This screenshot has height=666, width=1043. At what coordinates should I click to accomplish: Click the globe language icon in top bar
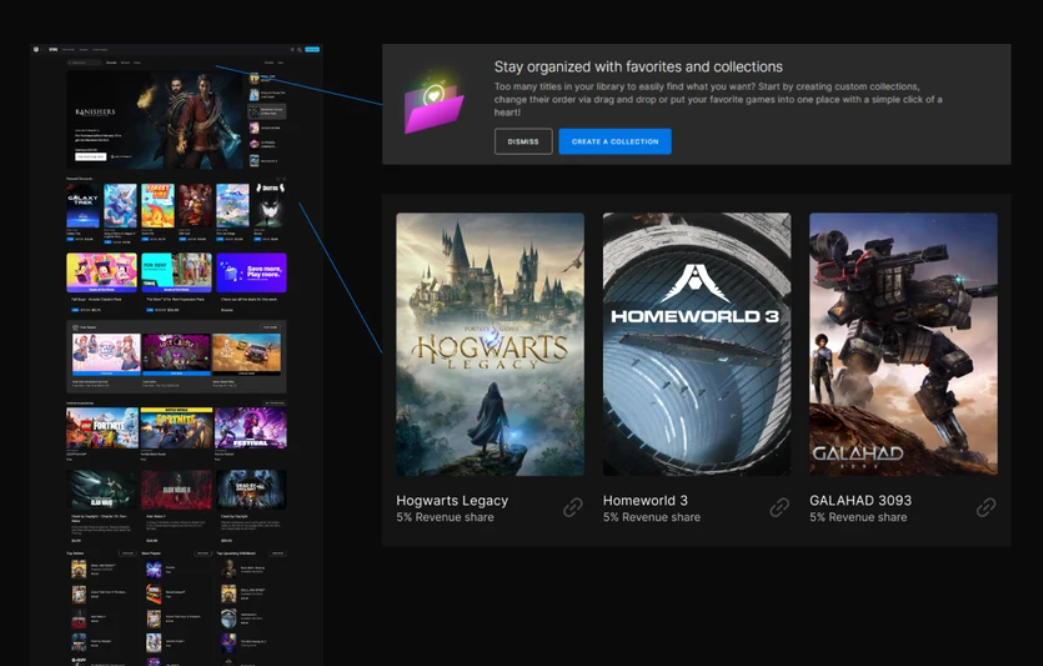[292, 49]
